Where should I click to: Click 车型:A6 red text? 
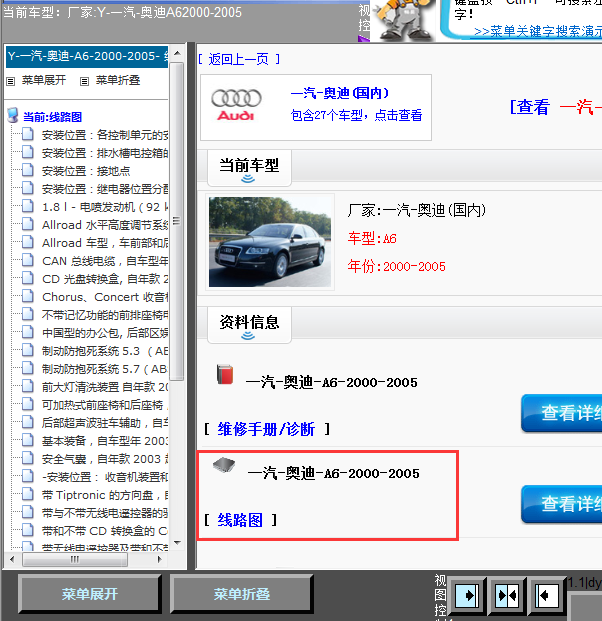(x=372, y=239)
